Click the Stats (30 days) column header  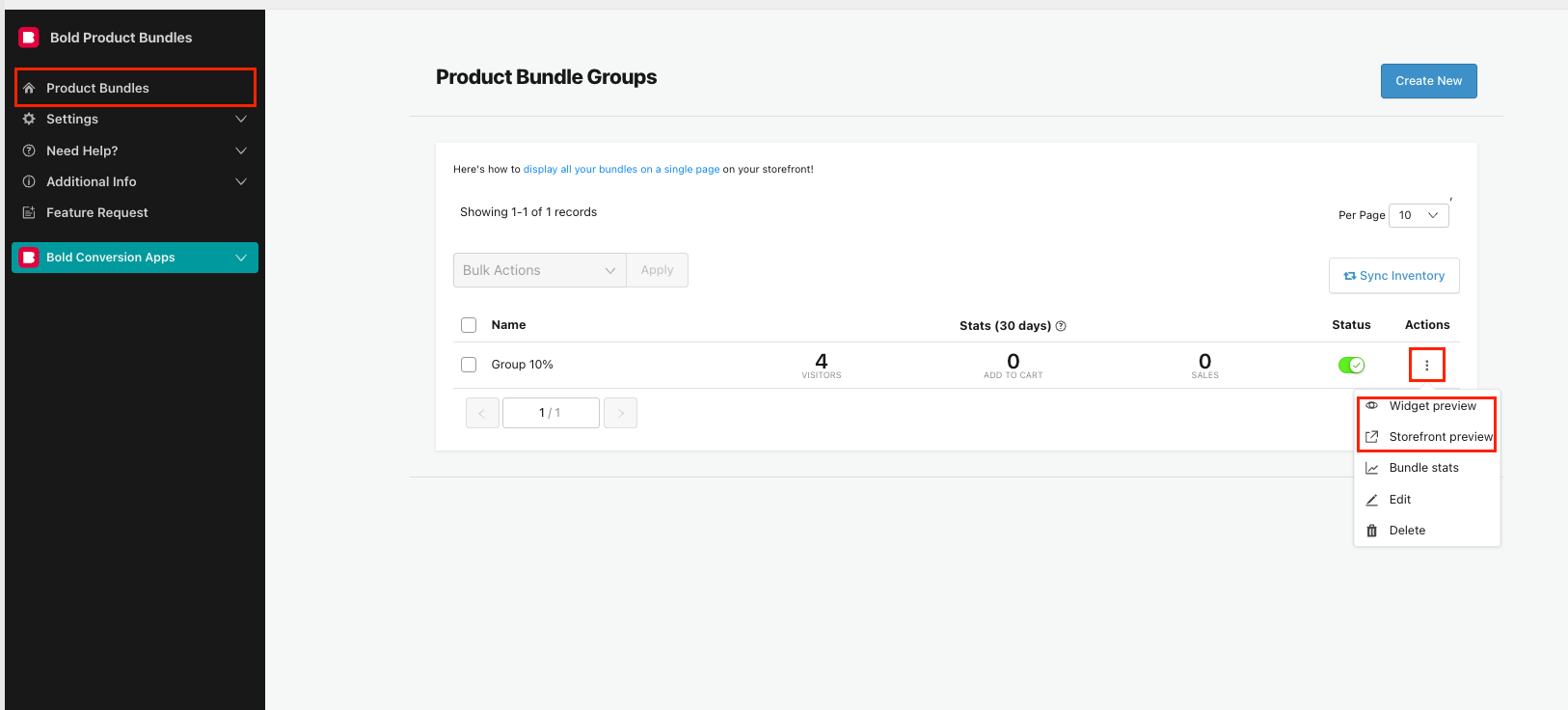coord(1005,326)
